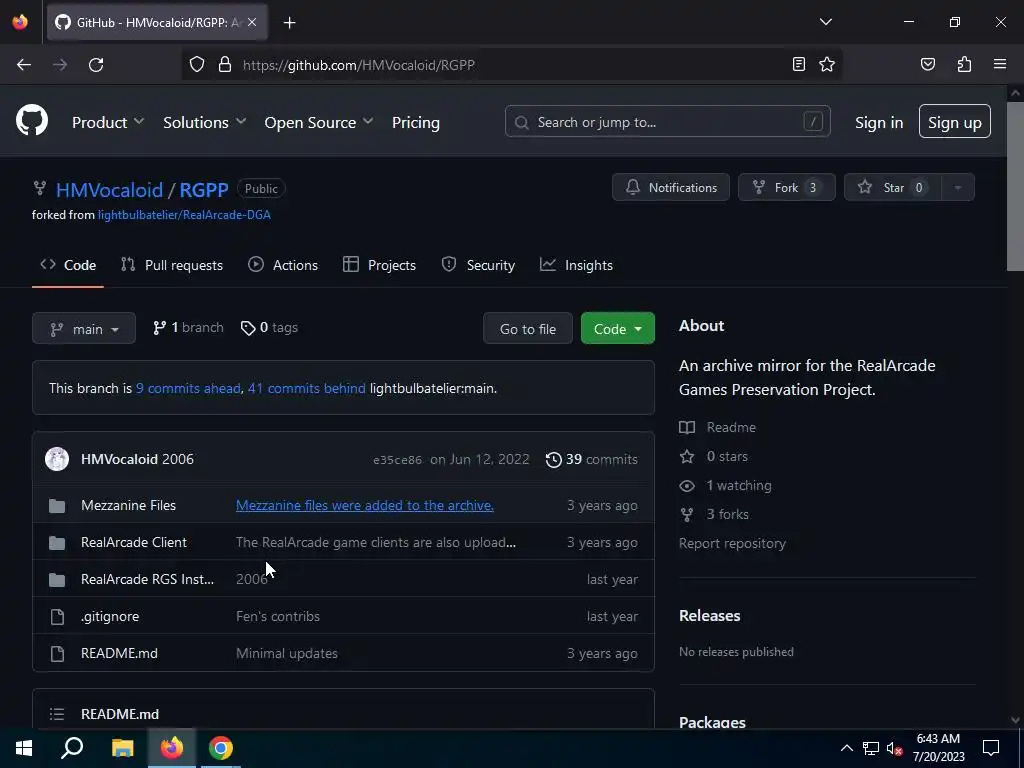Open the Firefox extensions puzzle icon
Screen dimensions: 1024x768
click(x=964, y=64)
